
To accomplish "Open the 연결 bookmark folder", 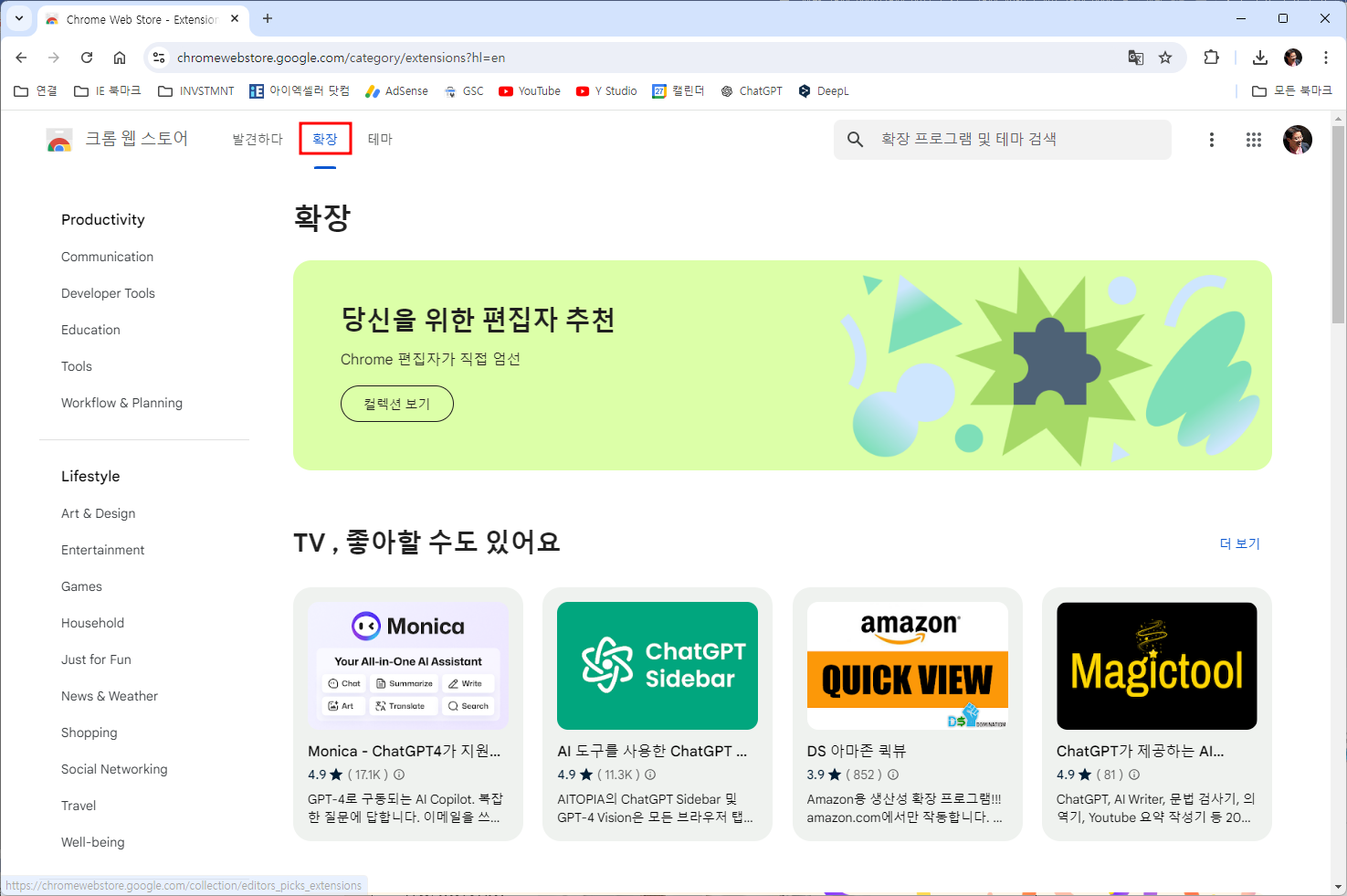I will pos(36,91).
